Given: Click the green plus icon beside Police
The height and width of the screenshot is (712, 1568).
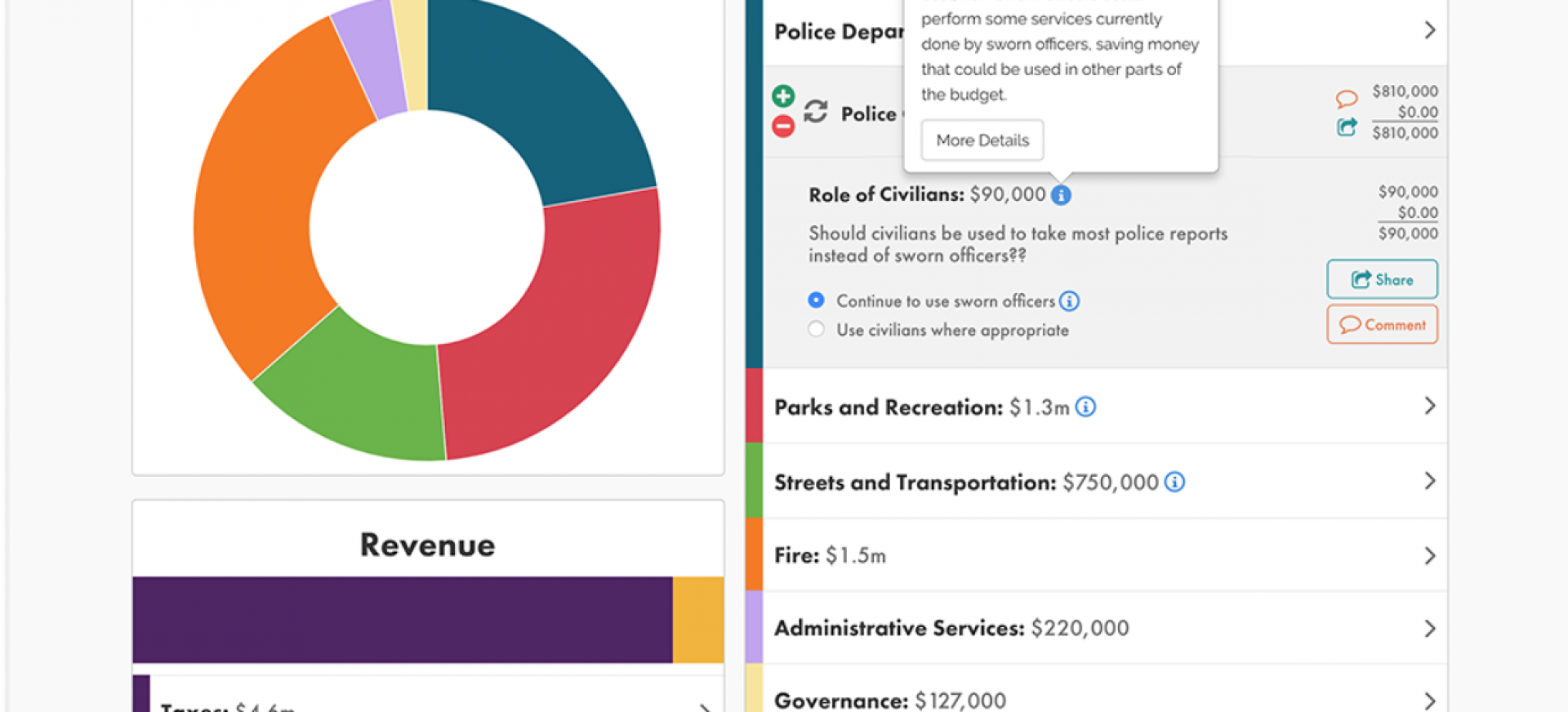Looking at the screenshot, I should point(782,96).
